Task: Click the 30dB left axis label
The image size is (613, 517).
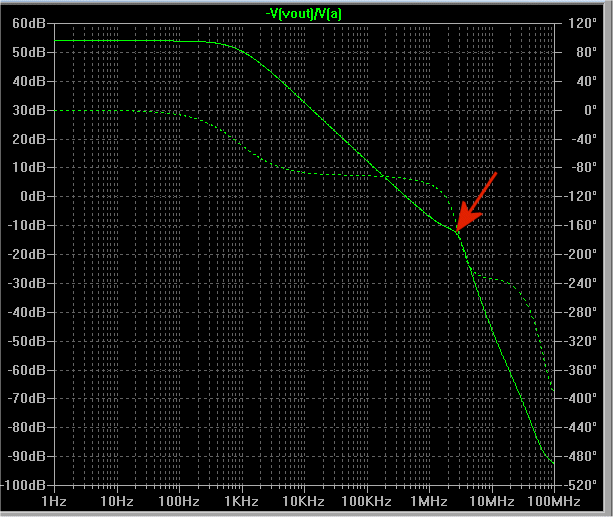Action: tap(29, 110)
